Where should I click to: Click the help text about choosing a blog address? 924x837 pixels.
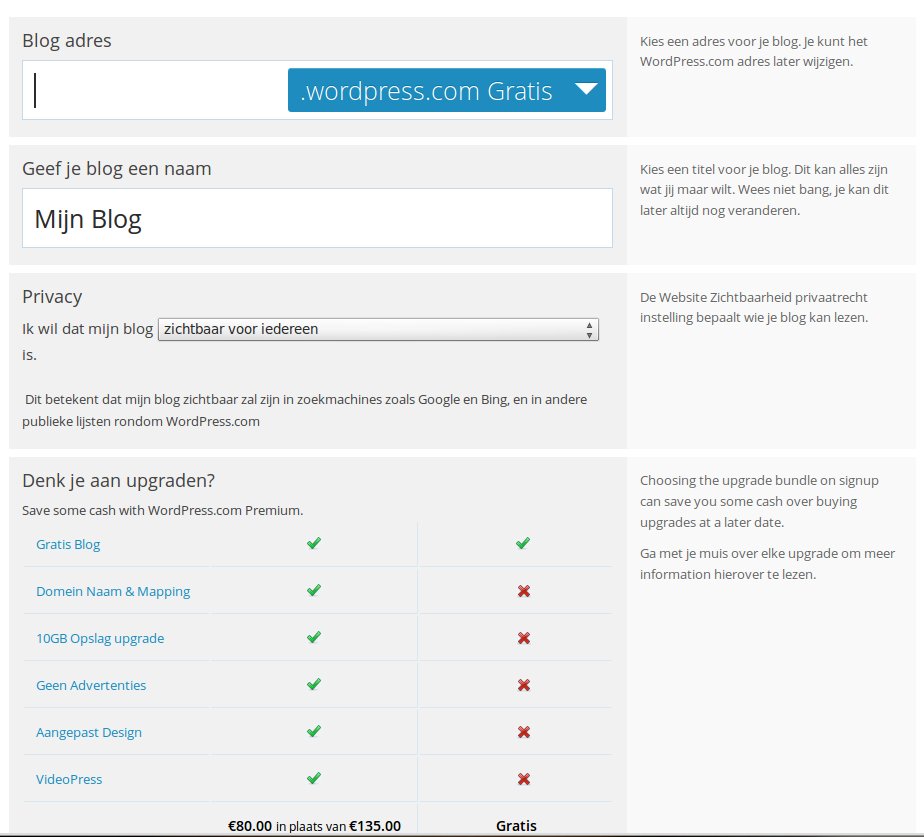pos(754,51)
